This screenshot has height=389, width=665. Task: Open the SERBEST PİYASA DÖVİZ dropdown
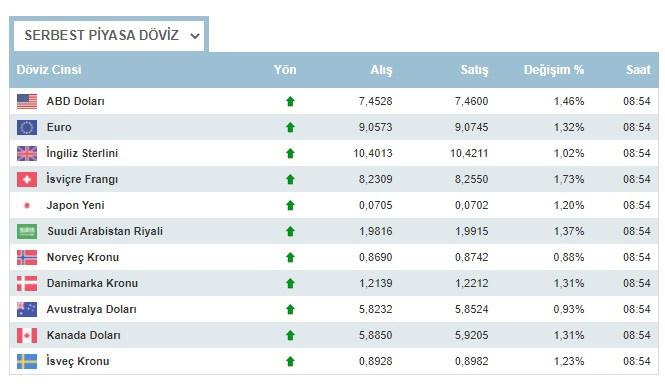[109, 36]
